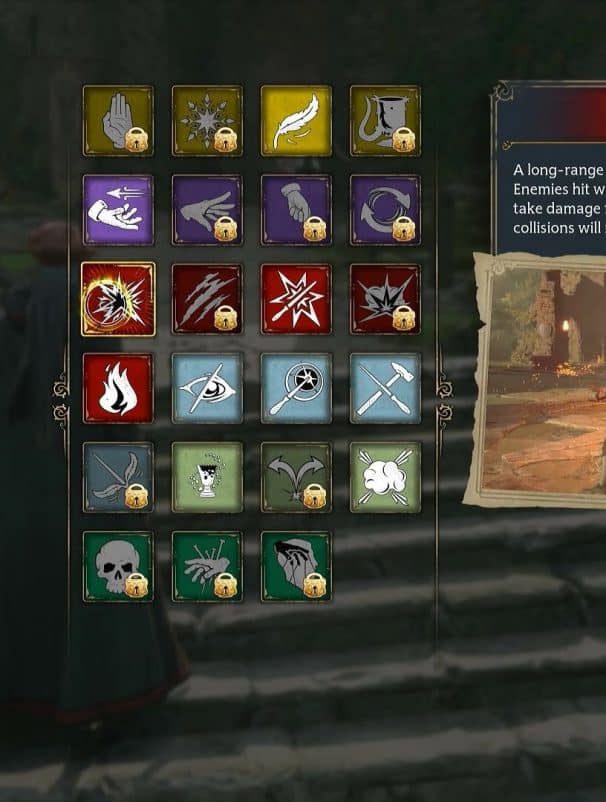This screenshot has height=802, width=606.
Task: Click the locked yellow snowflake Glacius spell
Action: click(x=207, y=121)
